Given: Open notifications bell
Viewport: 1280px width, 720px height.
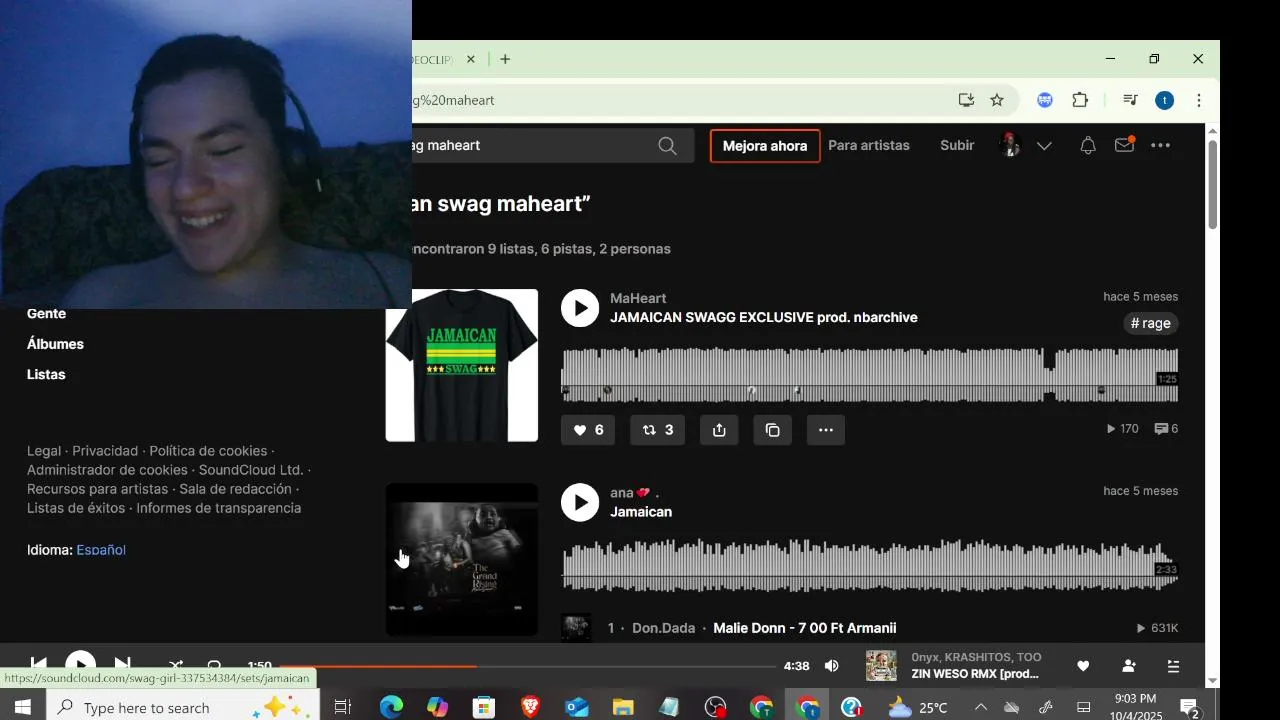Looking at the screenshot, I should coord(1088,146).
